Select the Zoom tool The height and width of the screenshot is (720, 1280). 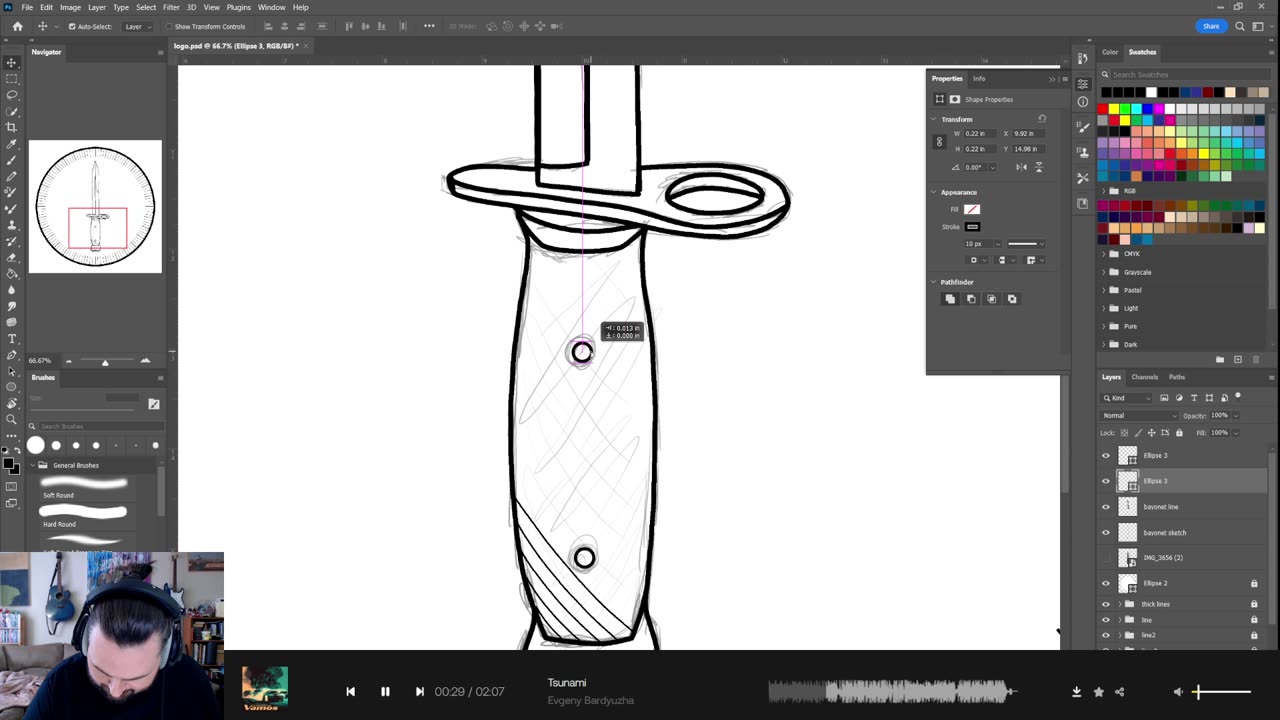12,419
